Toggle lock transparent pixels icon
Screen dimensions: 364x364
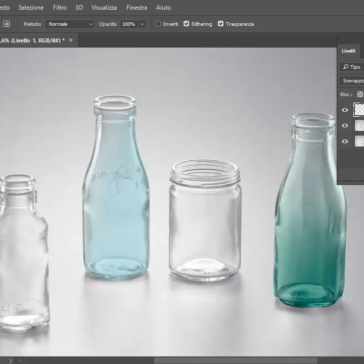(360, 94)
